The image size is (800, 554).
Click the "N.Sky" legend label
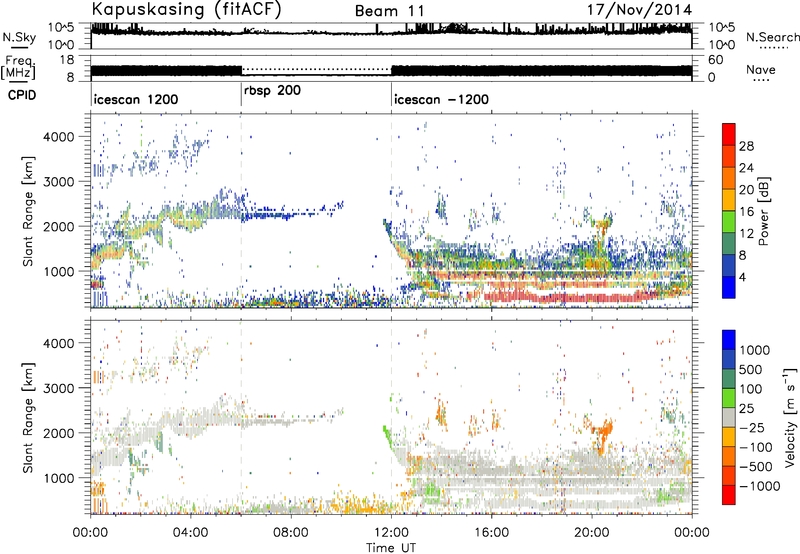pyautogui.click(x=19, y=37)
